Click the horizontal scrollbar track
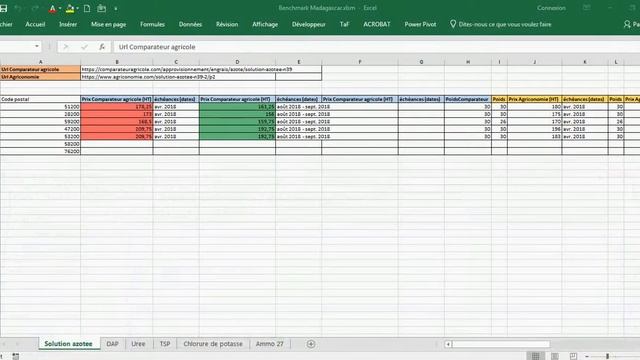This screenshot has width=640, height=360. (x=501, y=344)
